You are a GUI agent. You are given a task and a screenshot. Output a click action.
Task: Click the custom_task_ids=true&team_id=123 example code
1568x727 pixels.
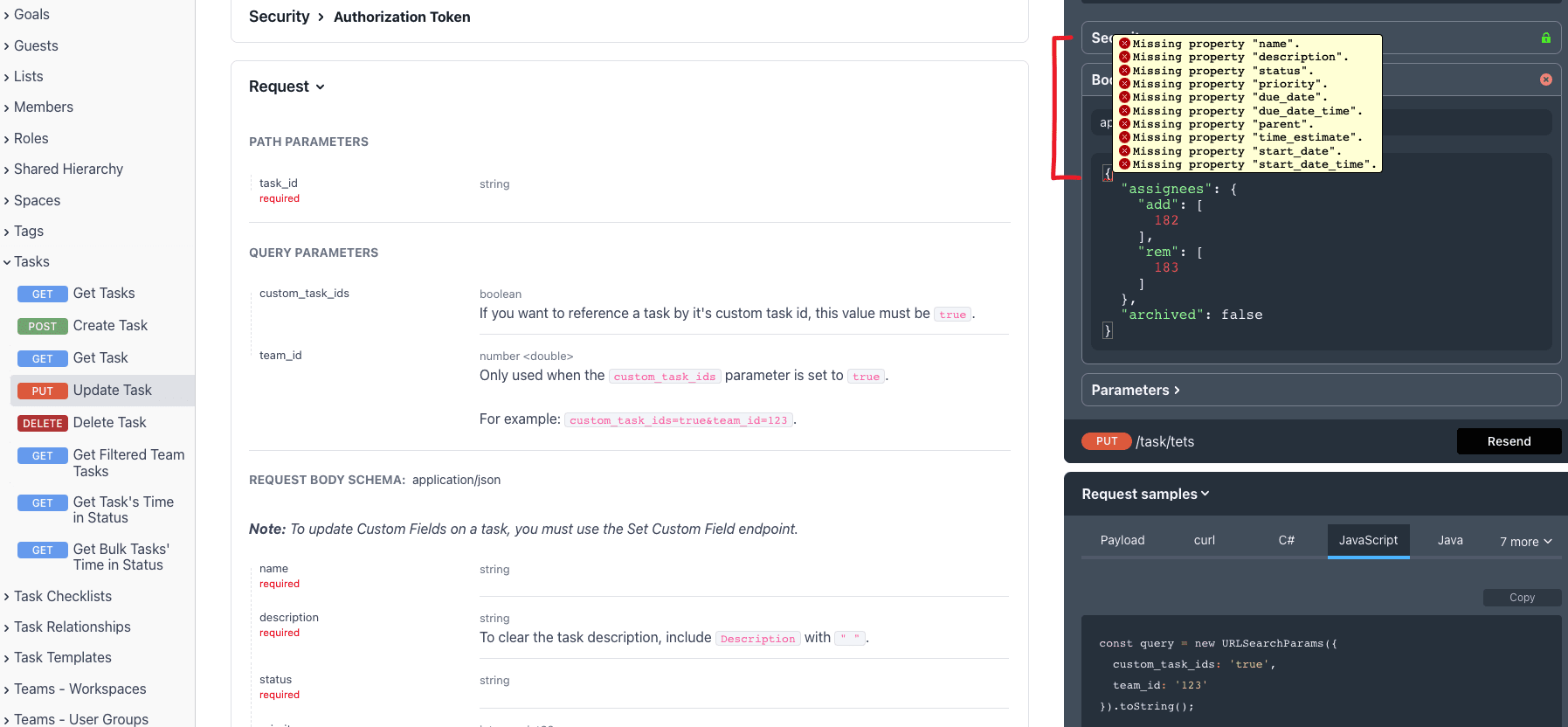pos(679,420)
